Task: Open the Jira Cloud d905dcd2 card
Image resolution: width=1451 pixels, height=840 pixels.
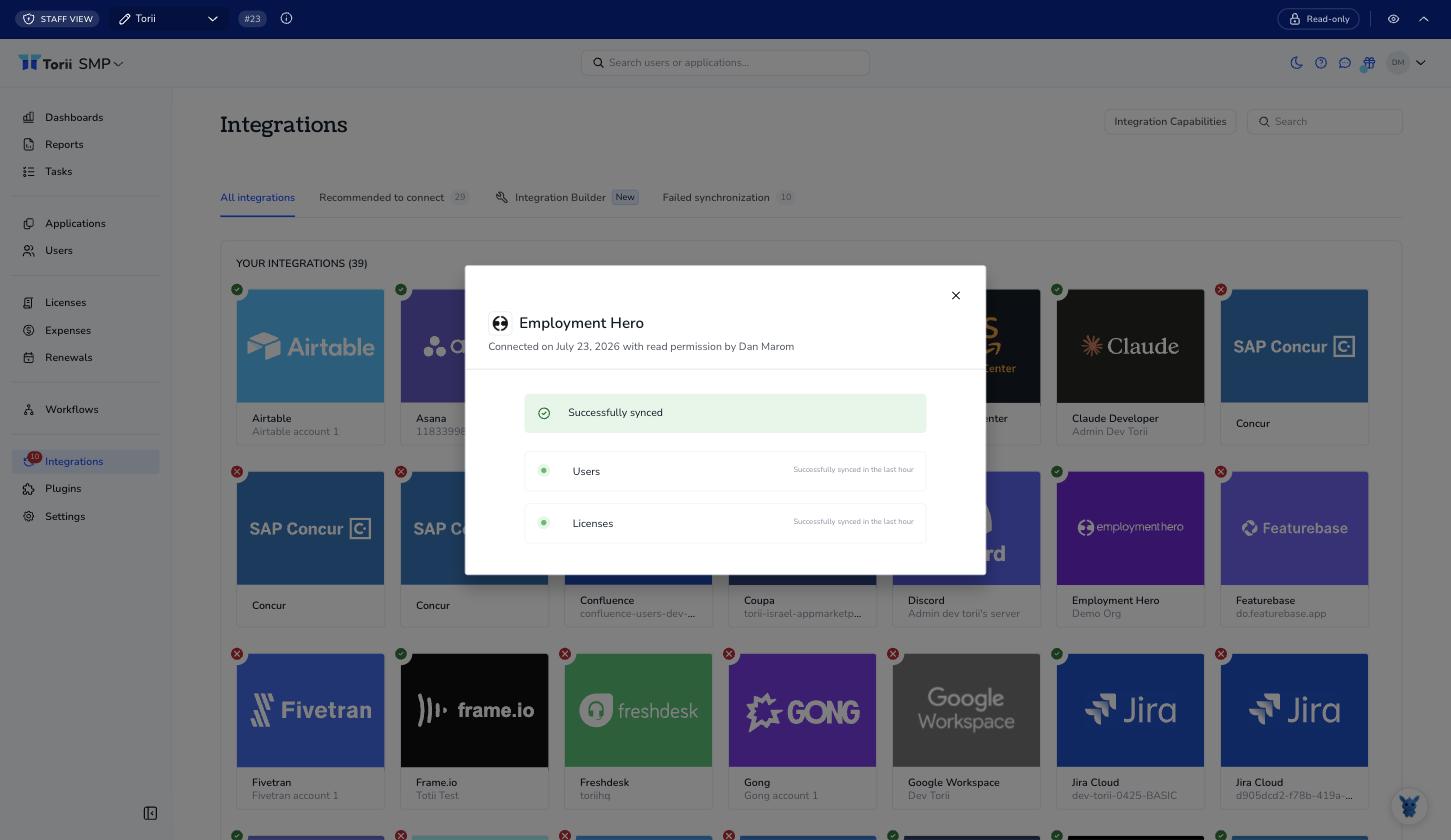Action: [1294, 731]
